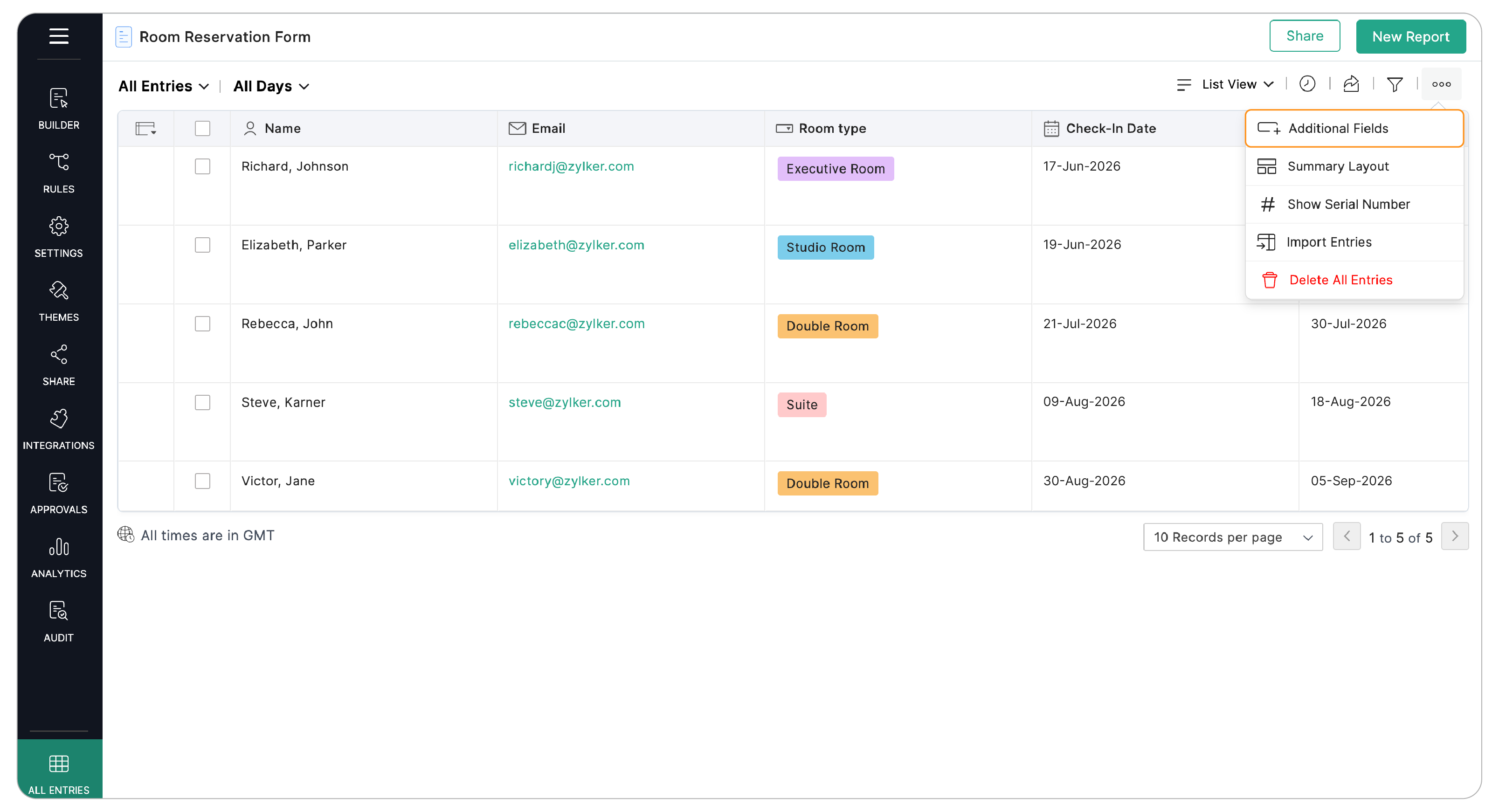This screenshot has width=1499, height=812.
Task: Click the column layout icon in table header
Action: [x=145, y=128]
